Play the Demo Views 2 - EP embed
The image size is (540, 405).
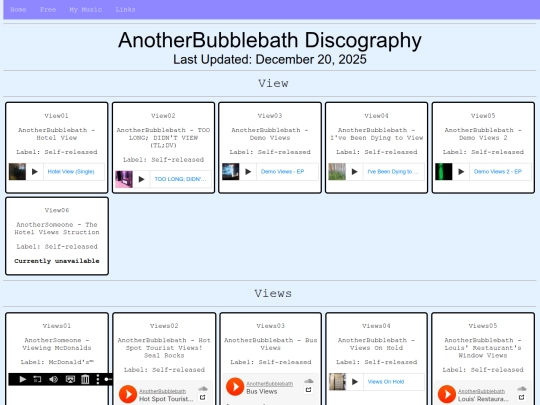click(x=461, y=172)
